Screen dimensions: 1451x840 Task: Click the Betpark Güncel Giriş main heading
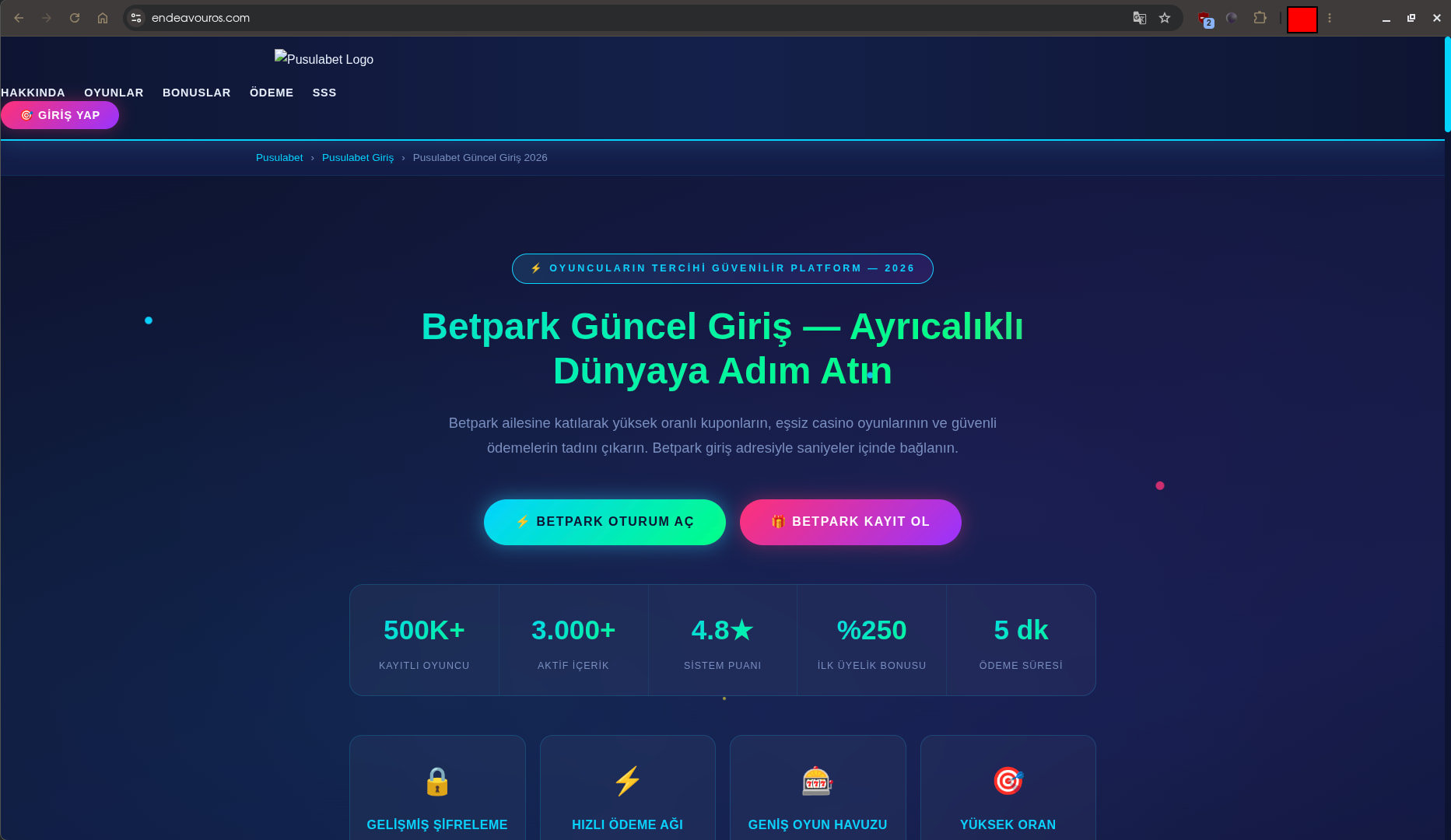tap(723, 348)
